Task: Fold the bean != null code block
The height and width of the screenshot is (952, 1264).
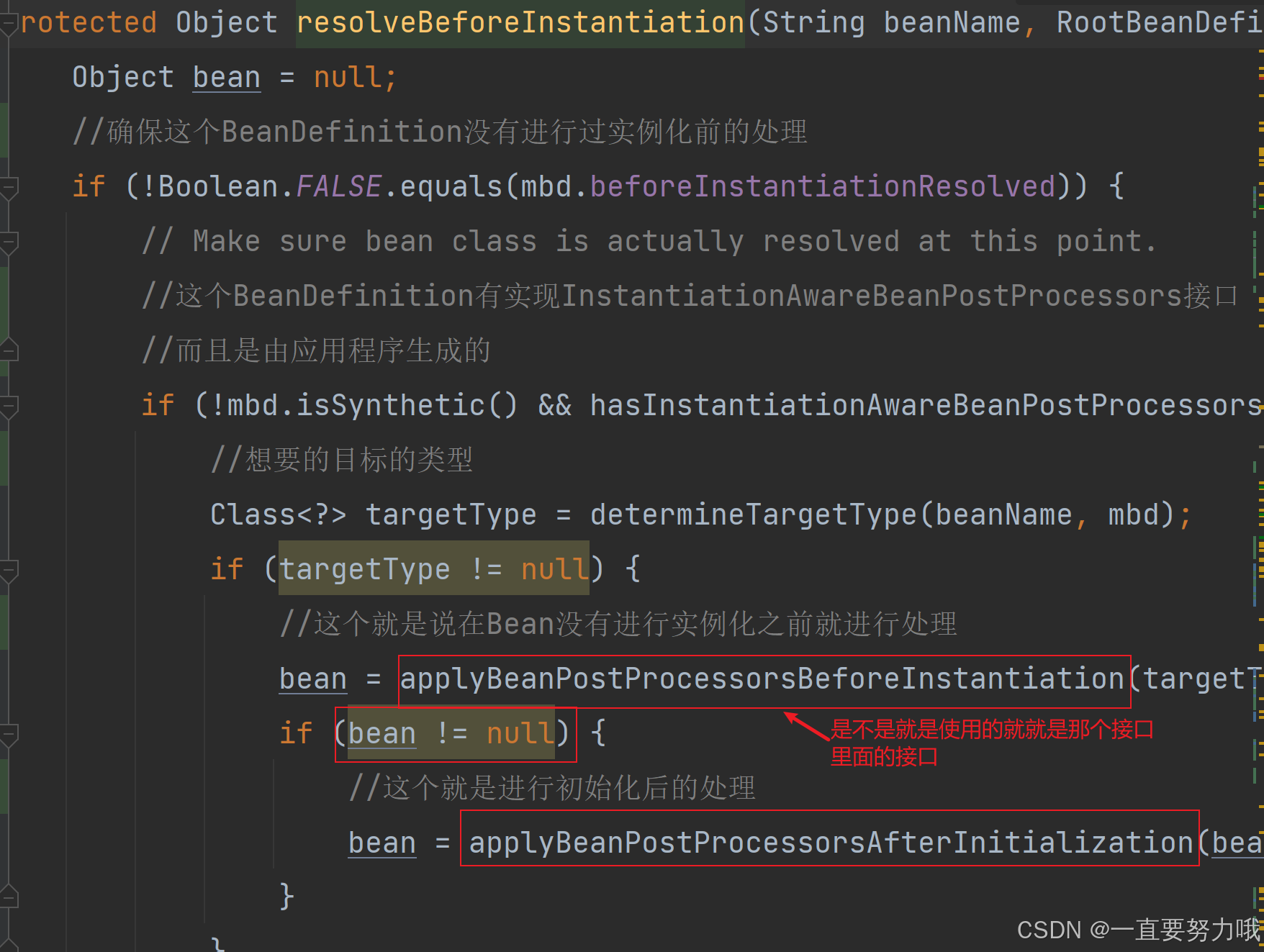Action: coord(10,733)
